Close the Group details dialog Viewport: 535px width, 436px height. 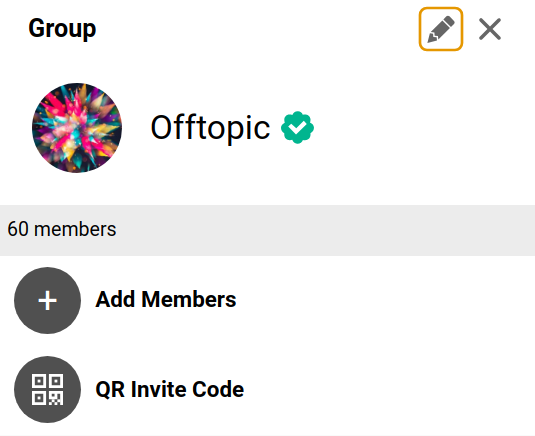coord(490,29)
